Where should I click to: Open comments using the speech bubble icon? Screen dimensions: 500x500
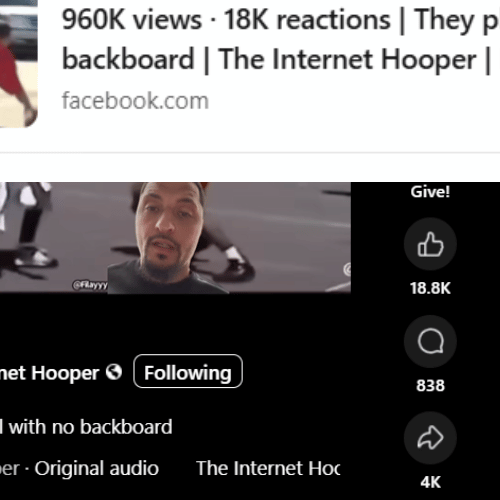point(430,341)
